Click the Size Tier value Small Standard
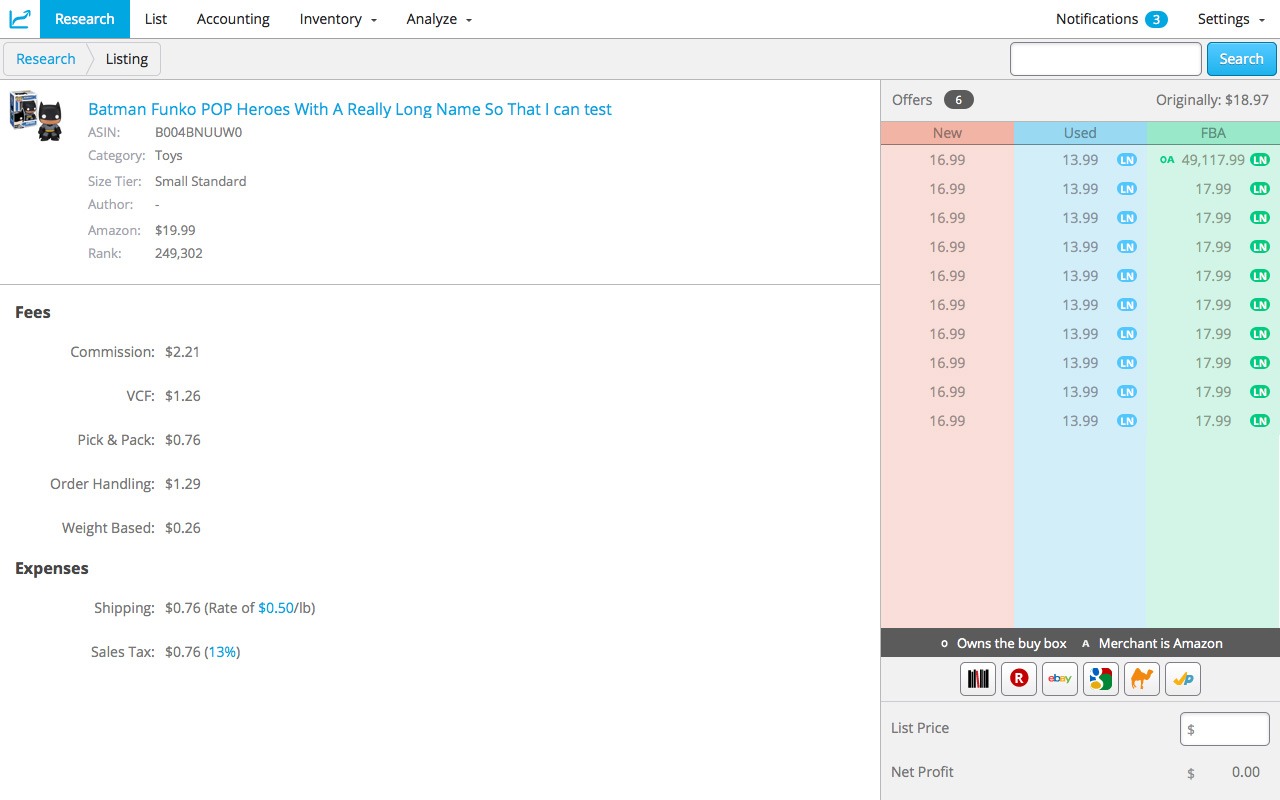The height and width of the screenshot is (800, 1280). pyautogui.click(x=200, y=181)
